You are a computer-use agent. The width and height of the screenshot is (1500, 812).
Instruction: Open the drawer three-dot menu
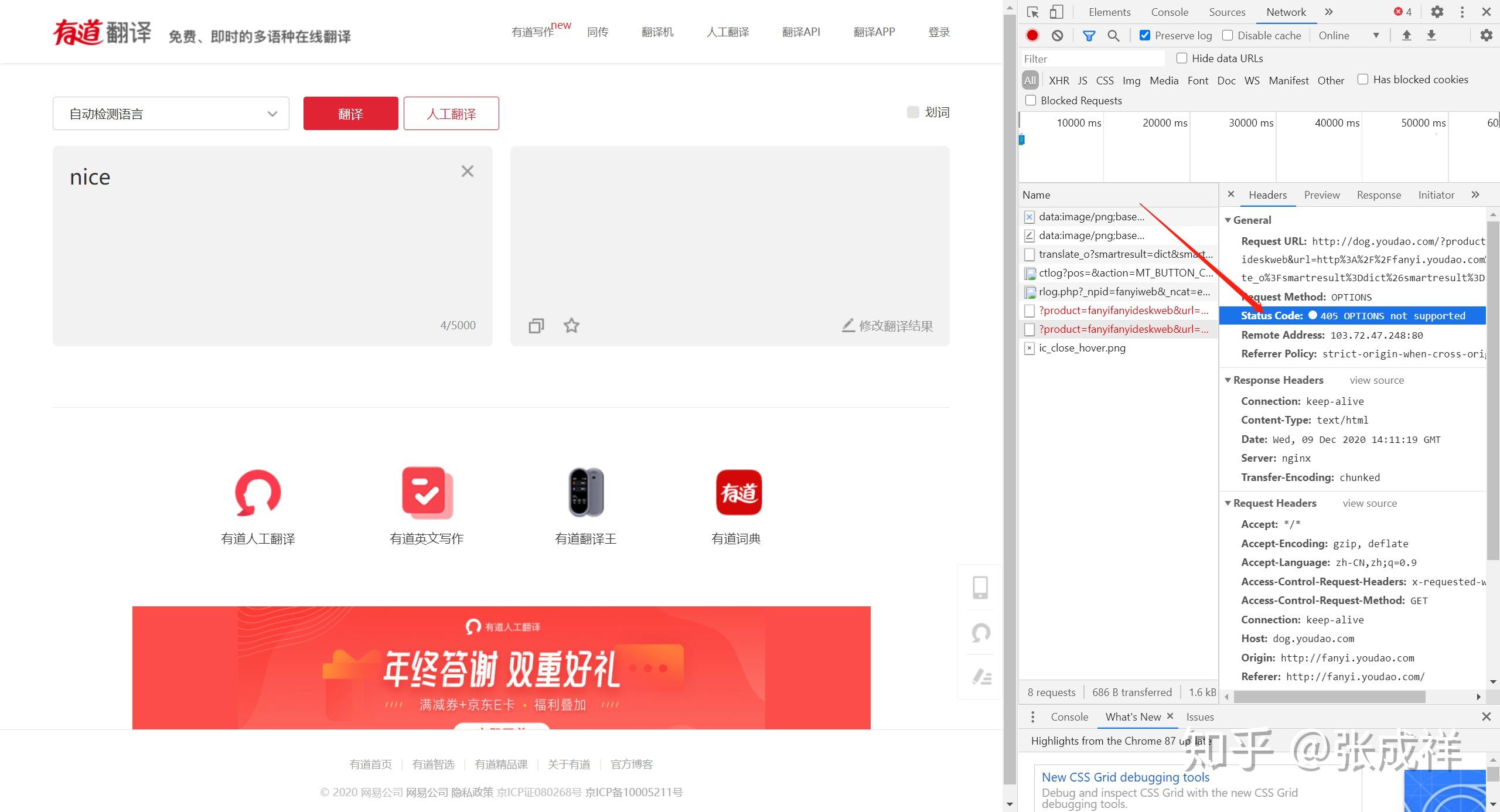[x=1032, y=717]
